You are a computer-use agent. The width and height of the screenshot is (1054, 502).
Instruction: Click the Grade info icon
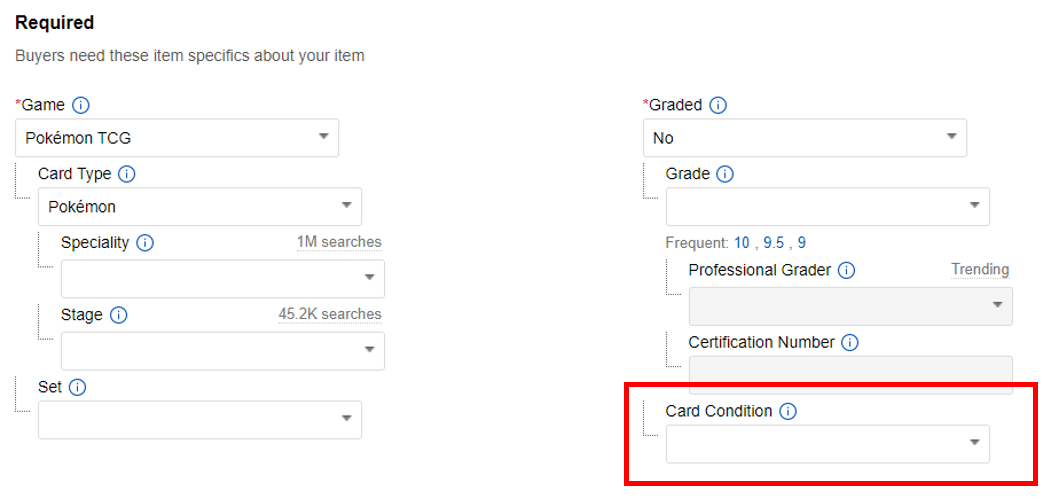coord(725,174)
